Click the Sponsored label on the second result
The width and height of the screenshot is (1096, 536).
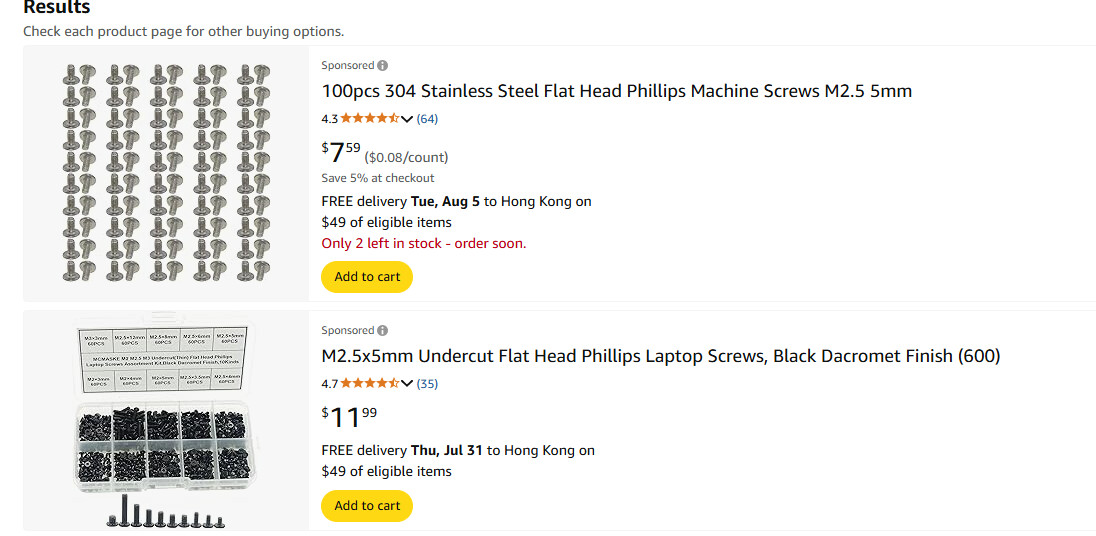[x=347, y=331]
